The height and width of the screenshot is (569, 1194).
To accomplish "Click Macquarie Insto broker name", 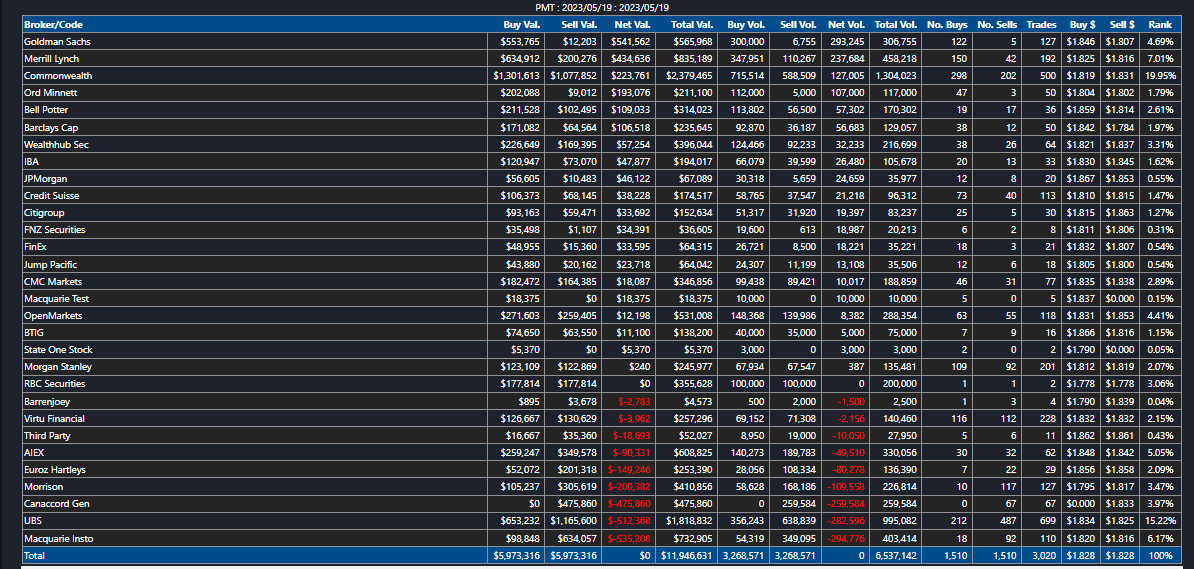I will coord(57,539).
